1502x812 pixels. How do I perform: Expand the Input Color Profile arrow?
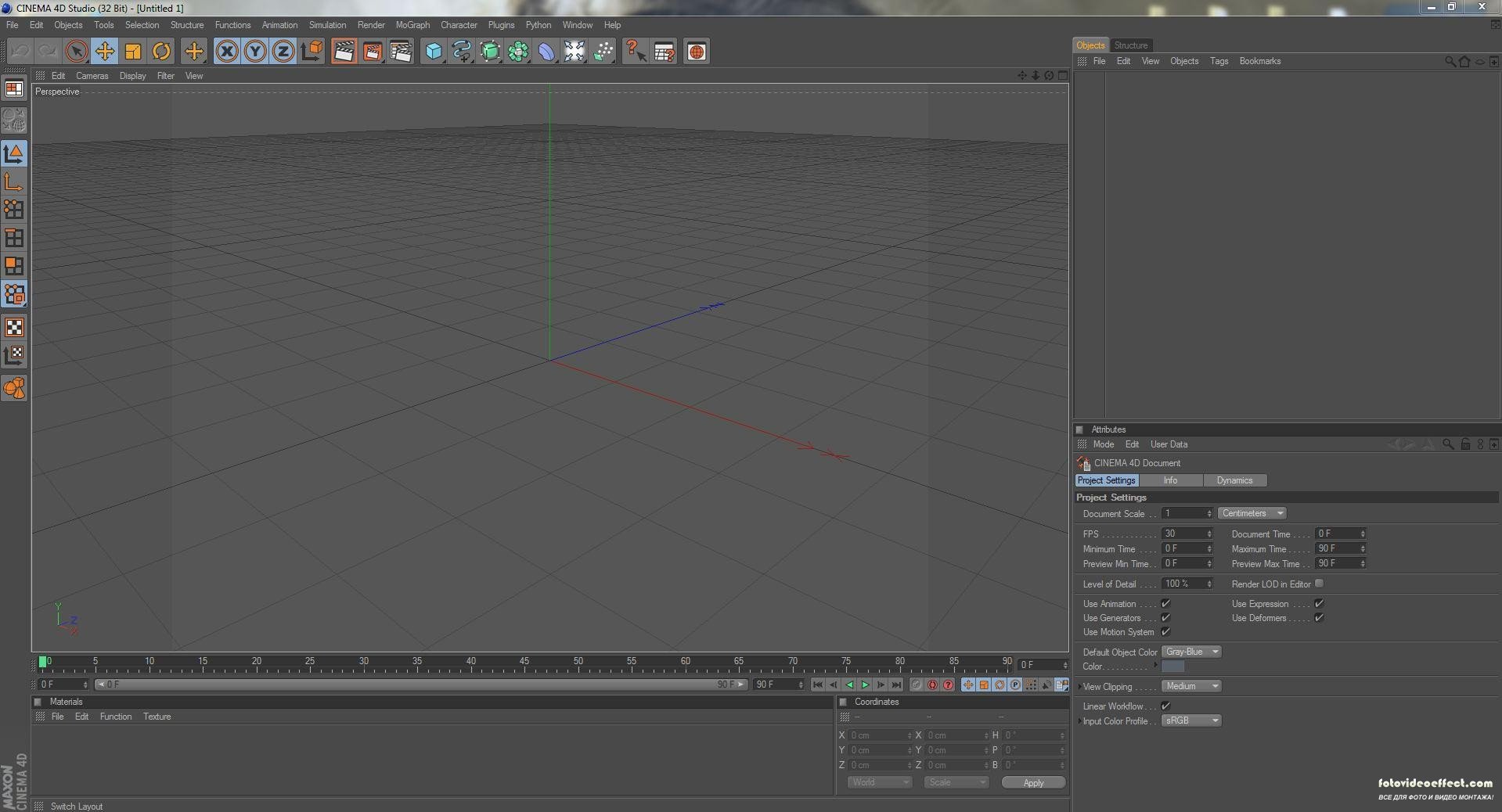click(1080, 721)
